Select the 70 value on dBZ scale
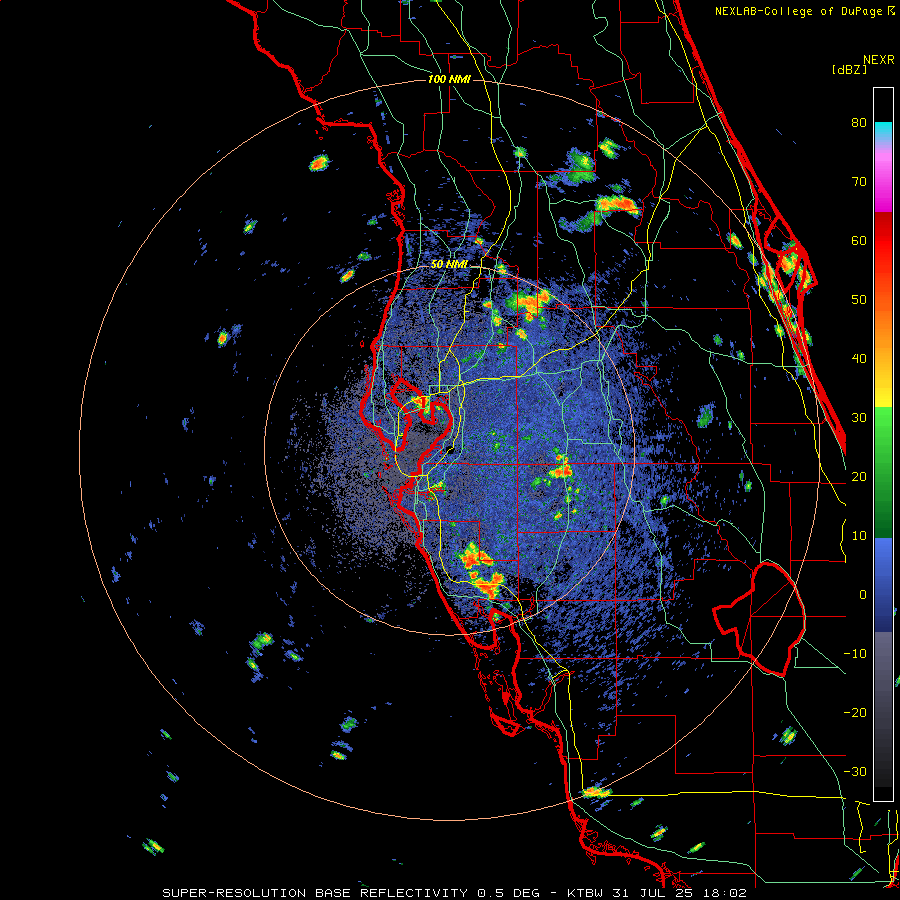This screenshot has height=900, width=900. [x=859, y=182]
